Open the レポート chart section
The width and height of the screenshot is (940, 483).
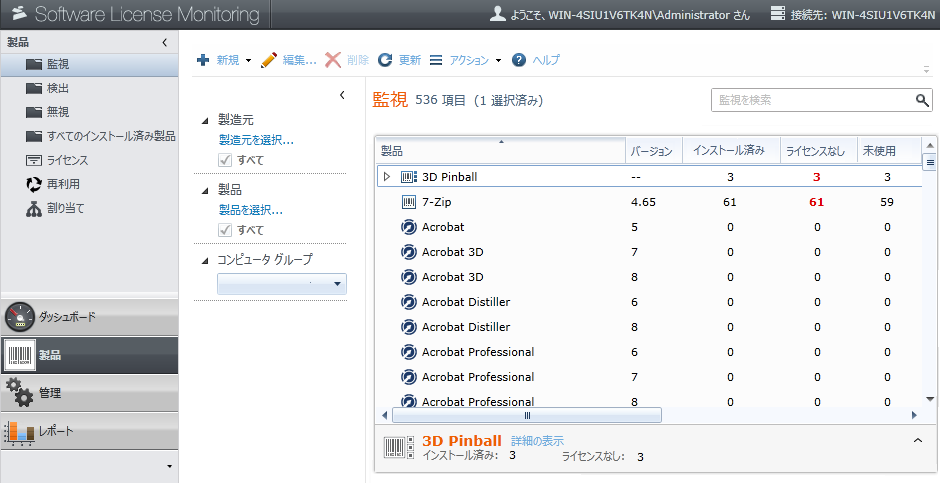point(88,431)
